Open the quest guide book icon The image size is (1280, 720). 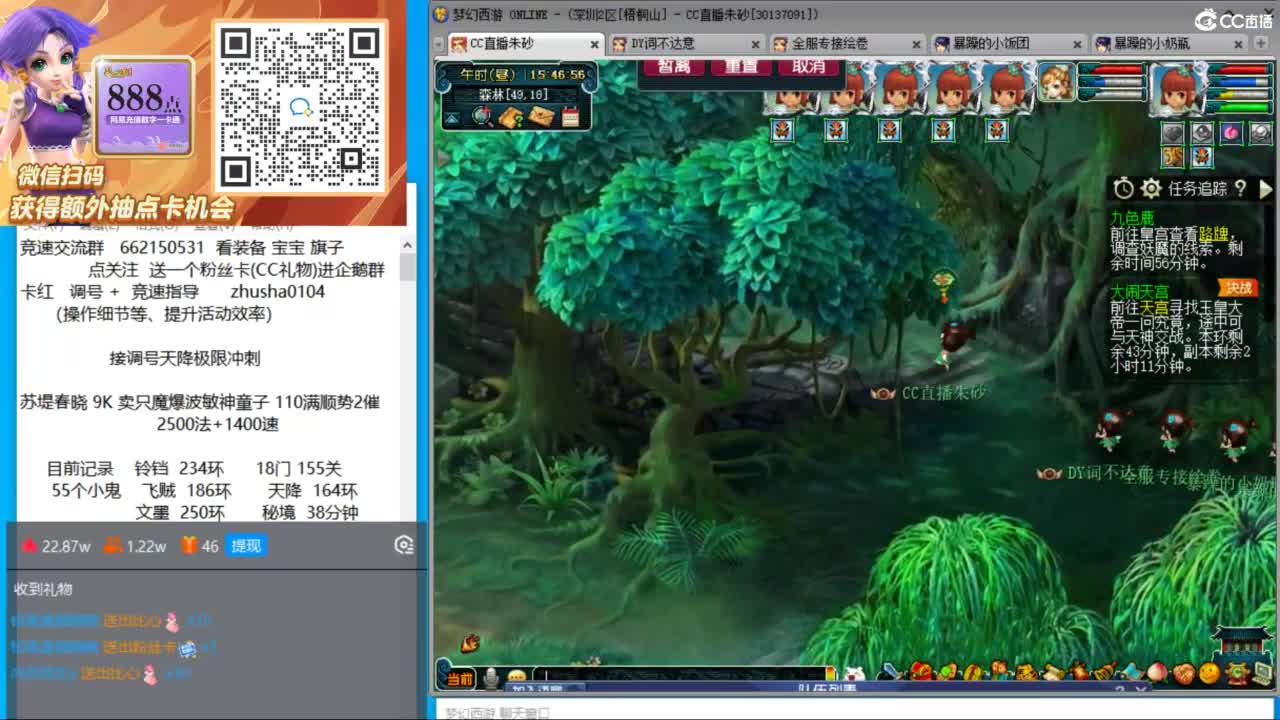coord(512,116)
